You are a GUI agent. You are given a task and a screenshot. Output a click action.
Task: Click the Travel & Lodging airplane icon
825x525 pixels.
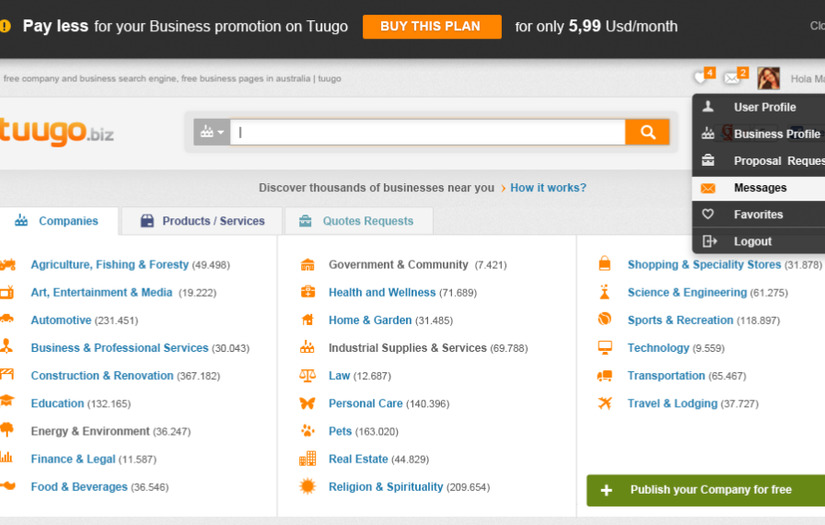click(605, 403)
